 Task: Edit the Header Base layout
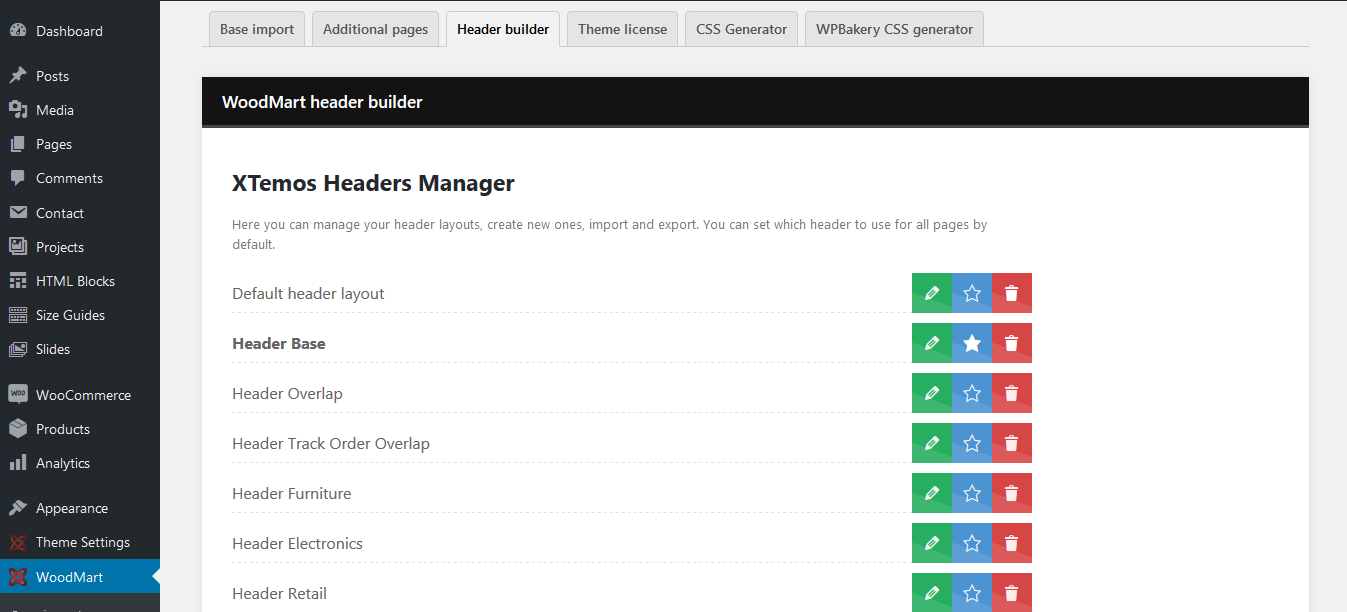932,343
